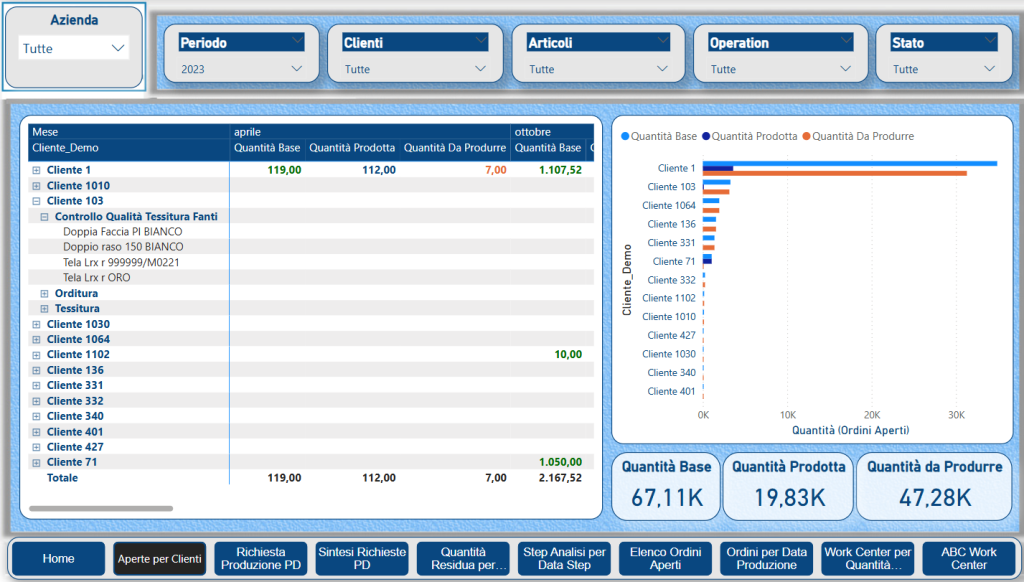Image resolution: width=1024 pixels, height=582 pixels.
Task: Collapse Controllo Qualità Tessitura Fanti group
Action: point(44,216)
